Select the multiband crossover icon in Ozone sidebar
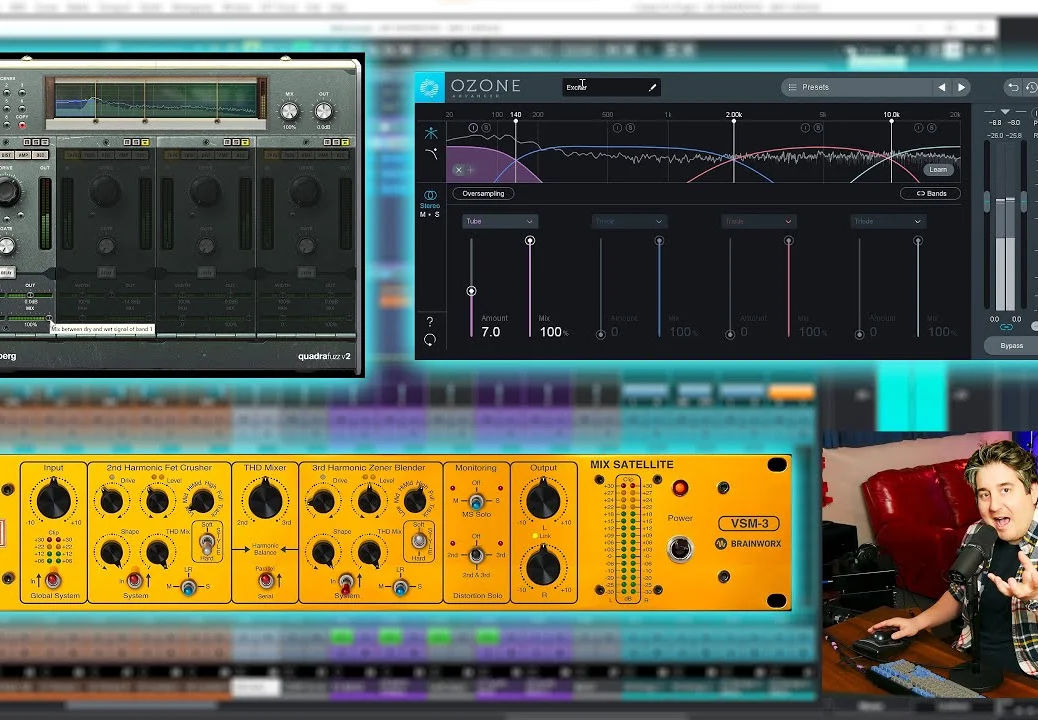The image size is (1038, 720). click(431, 133)
